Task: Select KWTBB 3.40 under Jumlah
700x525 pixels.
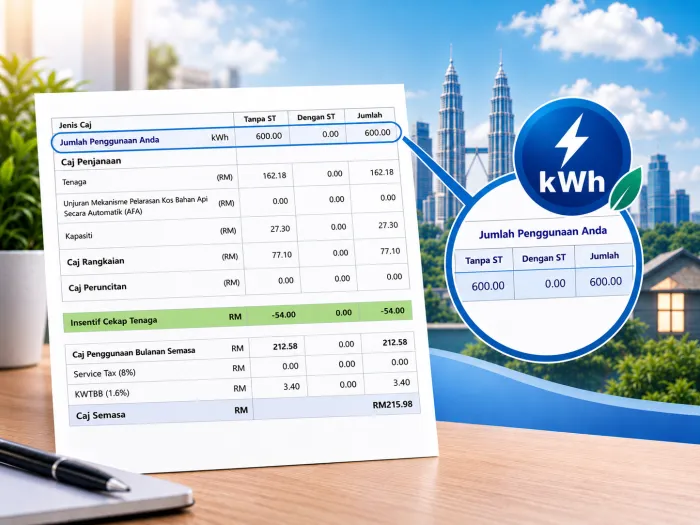Action: click(401, 383)
